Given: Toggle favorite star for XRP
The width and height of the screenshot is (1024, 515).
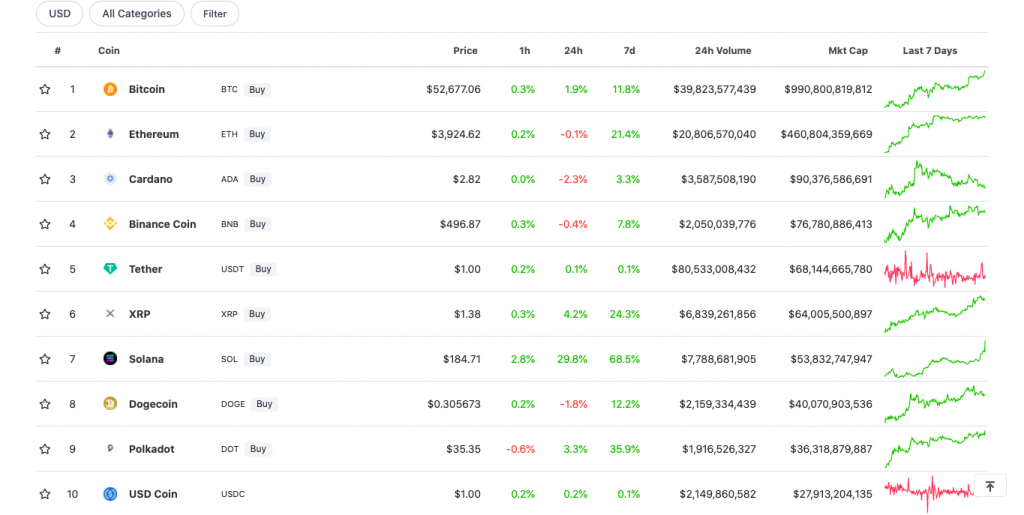Looking at the screenshot, I should pyautogui.click(x=45, y=314).
